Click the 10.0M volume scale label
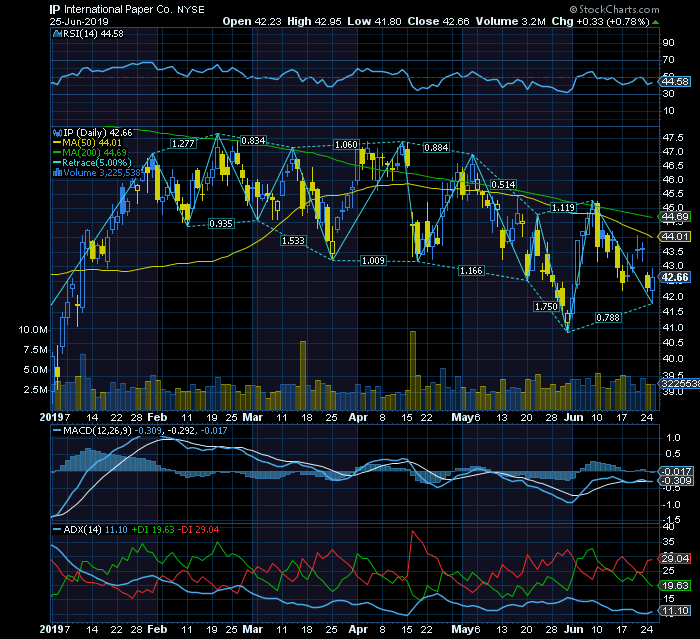Screen dimensions: 700x639 tap(33, 330)
